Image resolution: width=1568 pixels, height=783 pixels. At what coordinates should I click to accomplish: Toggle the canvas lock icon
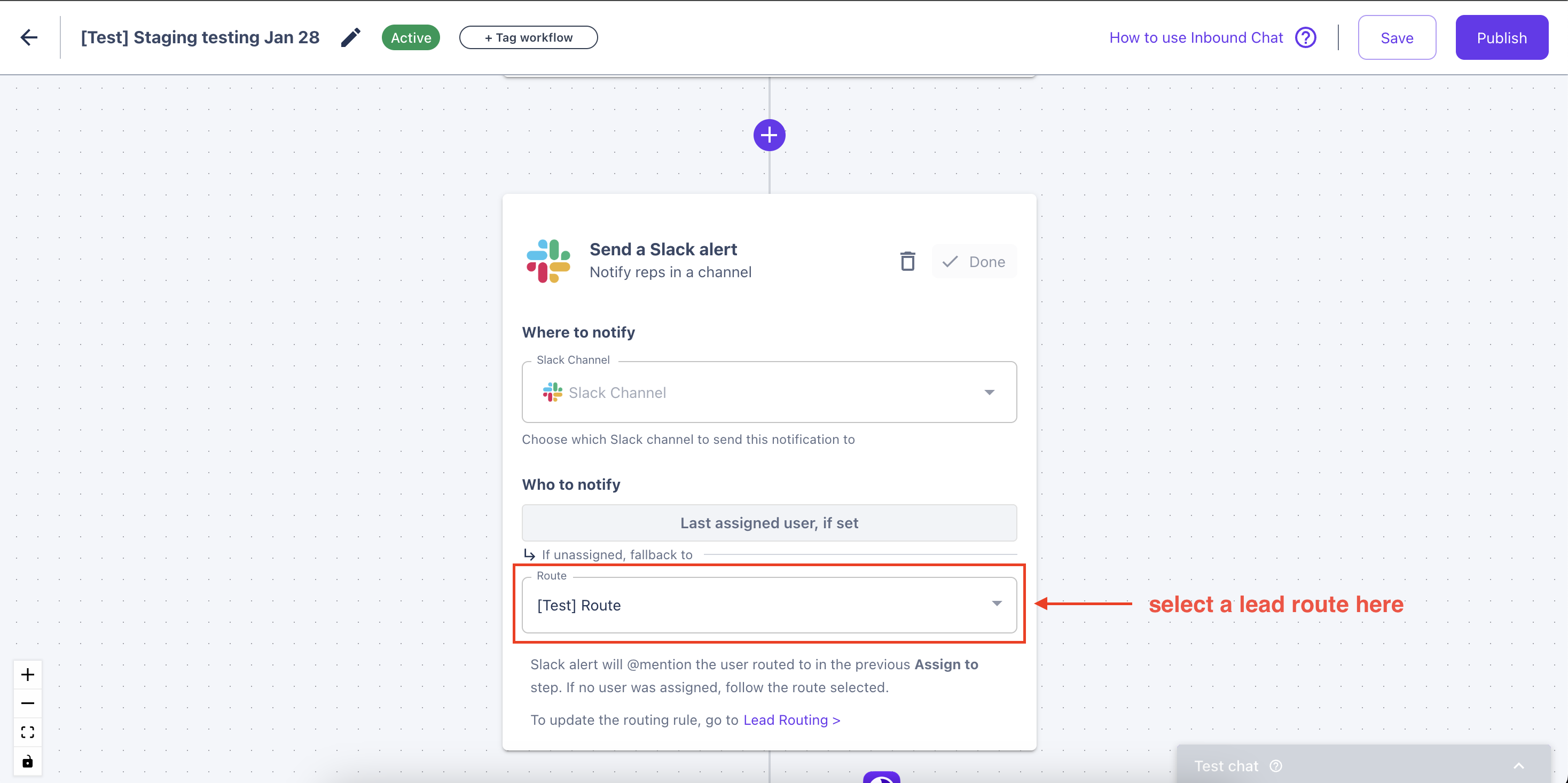pos(28,761)
